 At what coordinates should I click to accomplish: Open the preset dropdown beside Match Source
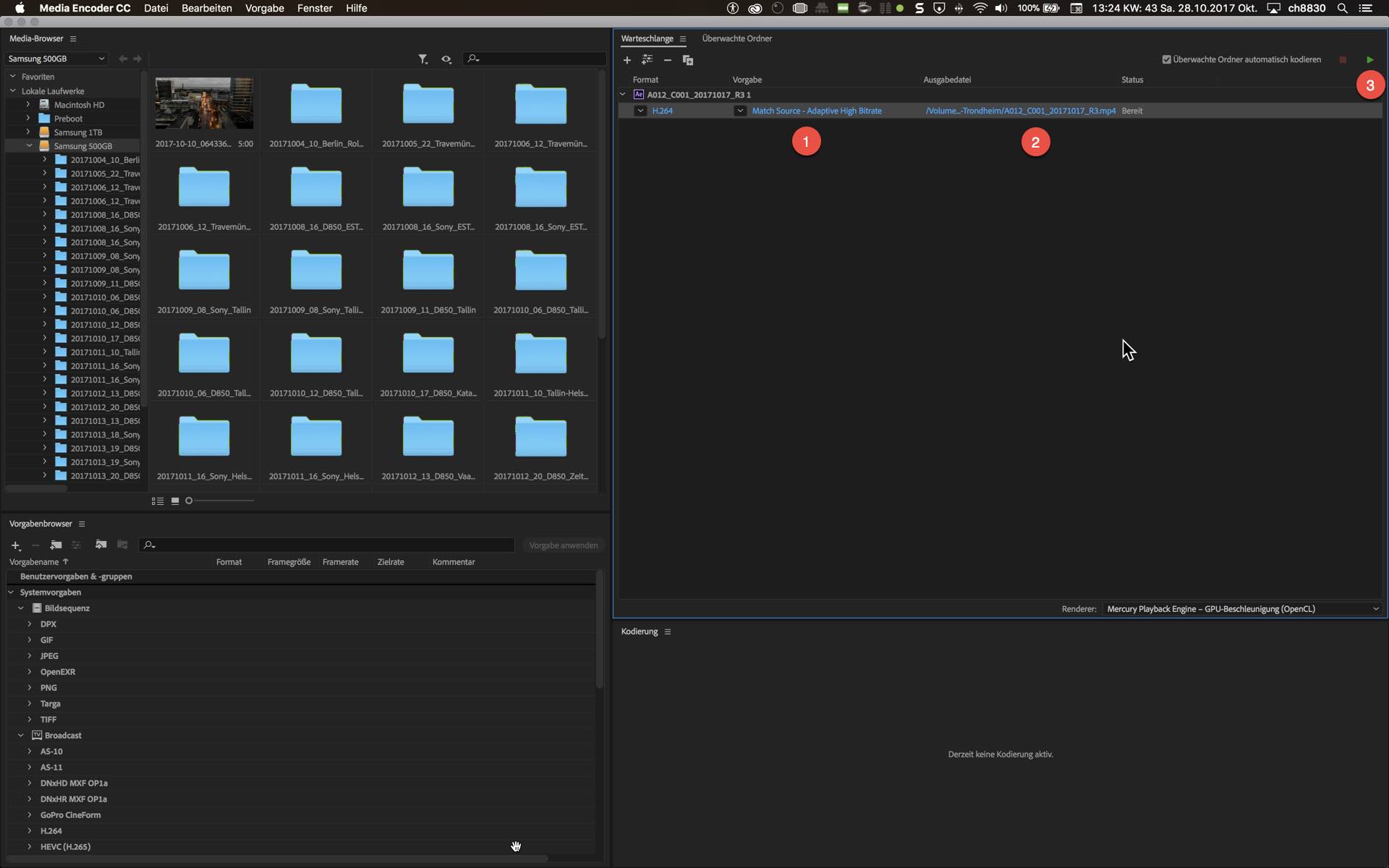coord(740,111)
